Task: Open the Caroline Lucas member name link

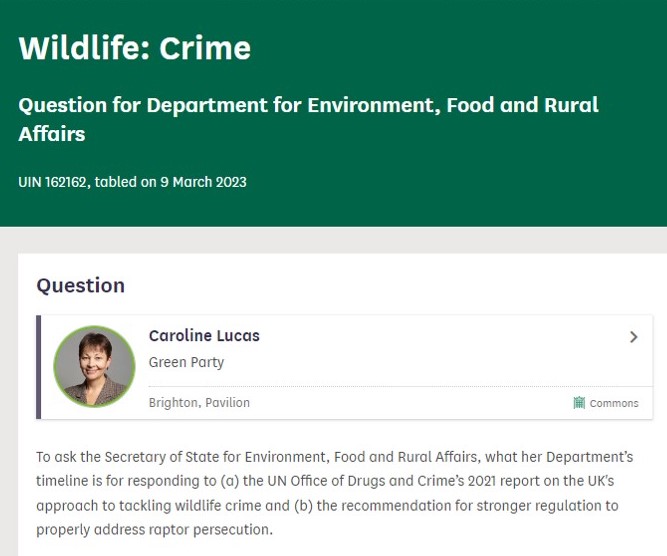Action: (x=204, y=336)
